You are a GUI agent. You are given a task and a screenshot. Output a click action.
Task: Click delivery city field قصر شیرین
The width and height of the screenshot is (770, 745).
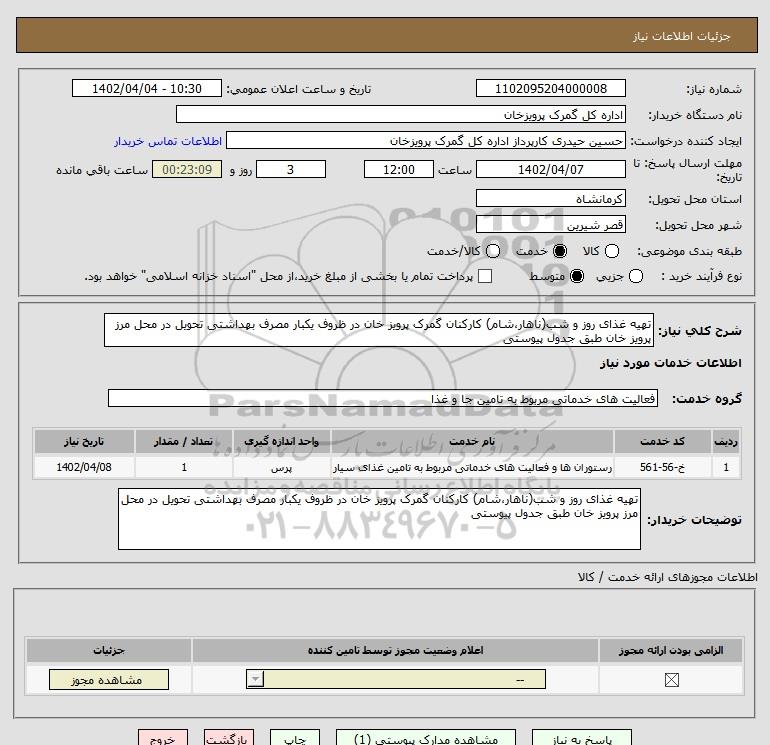tap(550, 224)
